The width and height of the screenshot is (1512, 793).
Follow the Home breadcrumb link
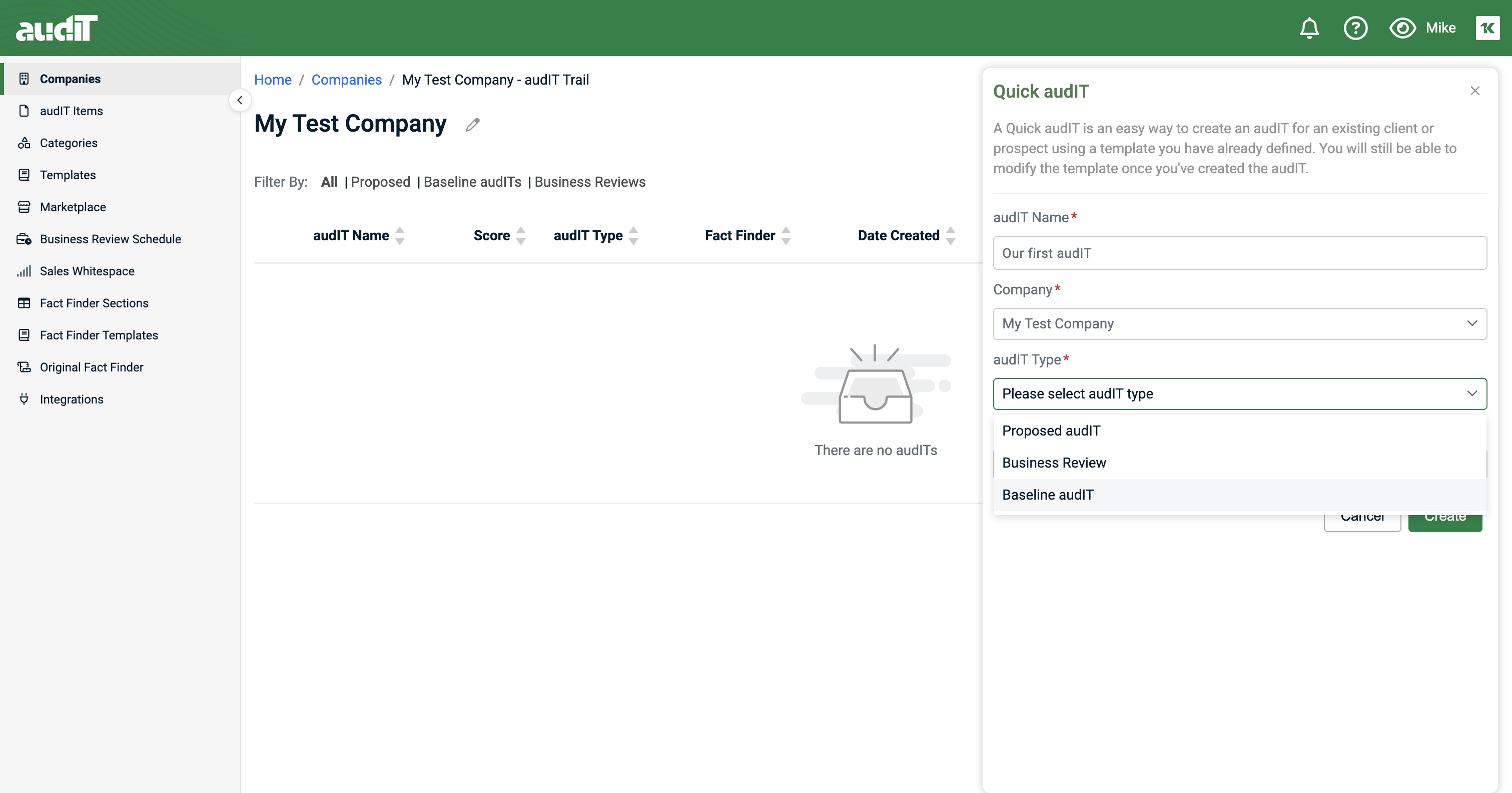point(273,80)
